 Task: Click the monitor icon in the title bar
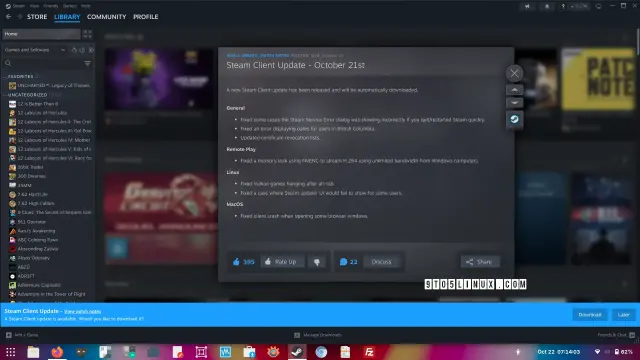599,6
